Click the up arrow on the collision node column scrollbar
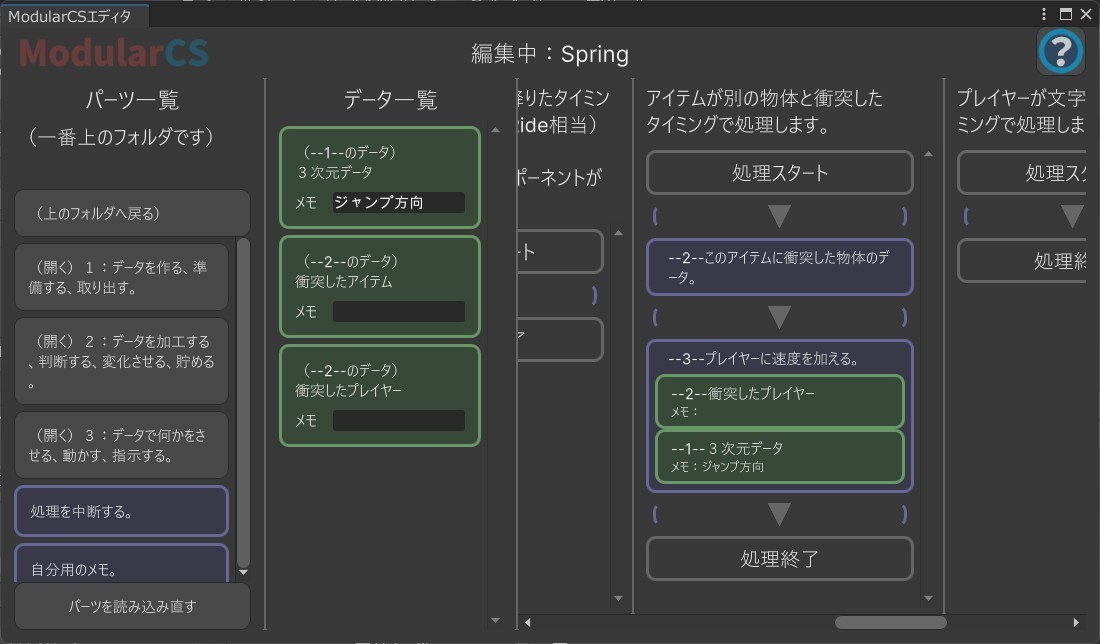The width and height of the screenshot is (1100, 644). click(x=928, y=152)
